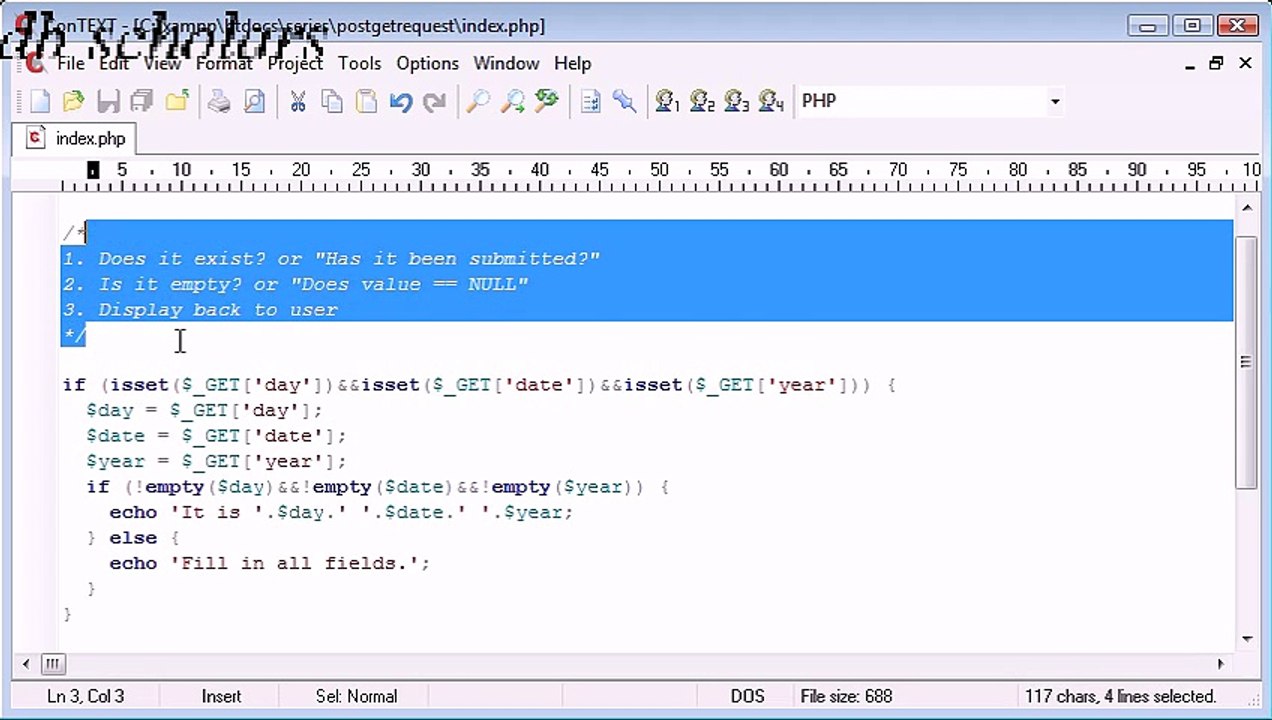The height and width of the screenshot is (720, 1272).
Task: Click the comment line '1. Does it exist?'
Action: pos(331,258)
